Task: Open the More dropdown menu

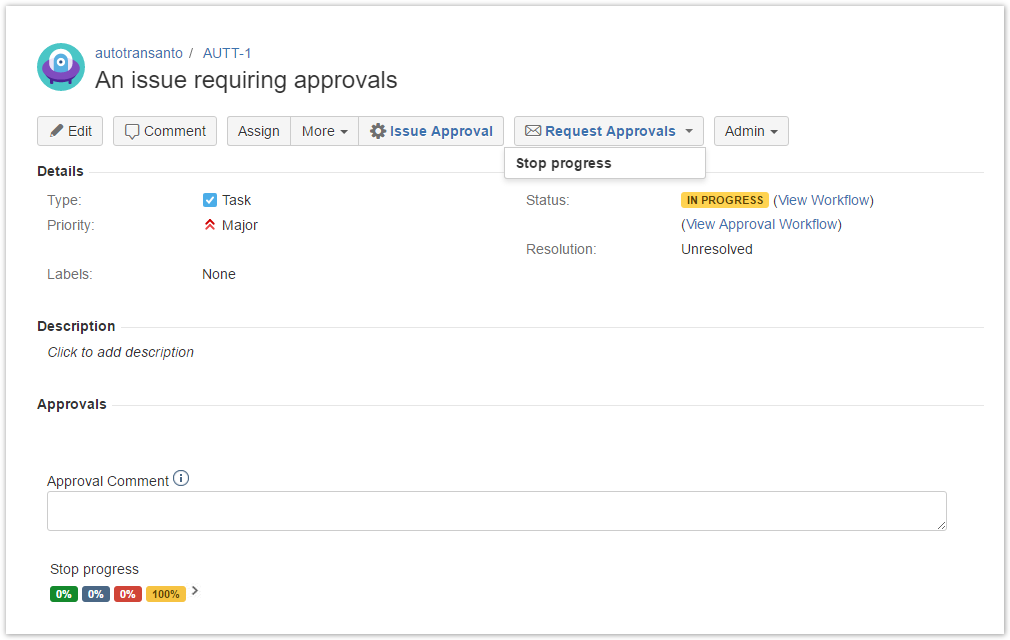Action: [x=324, y=131]
